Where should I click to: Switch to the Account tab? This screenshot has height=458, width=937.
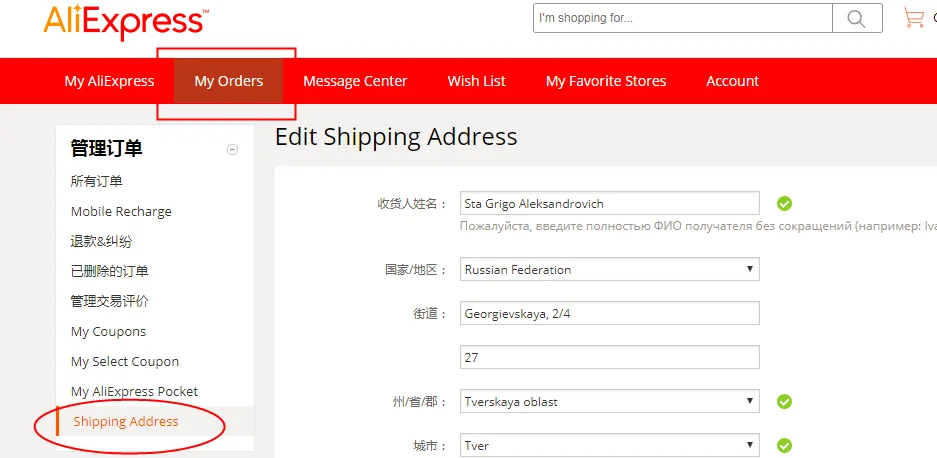733,81
